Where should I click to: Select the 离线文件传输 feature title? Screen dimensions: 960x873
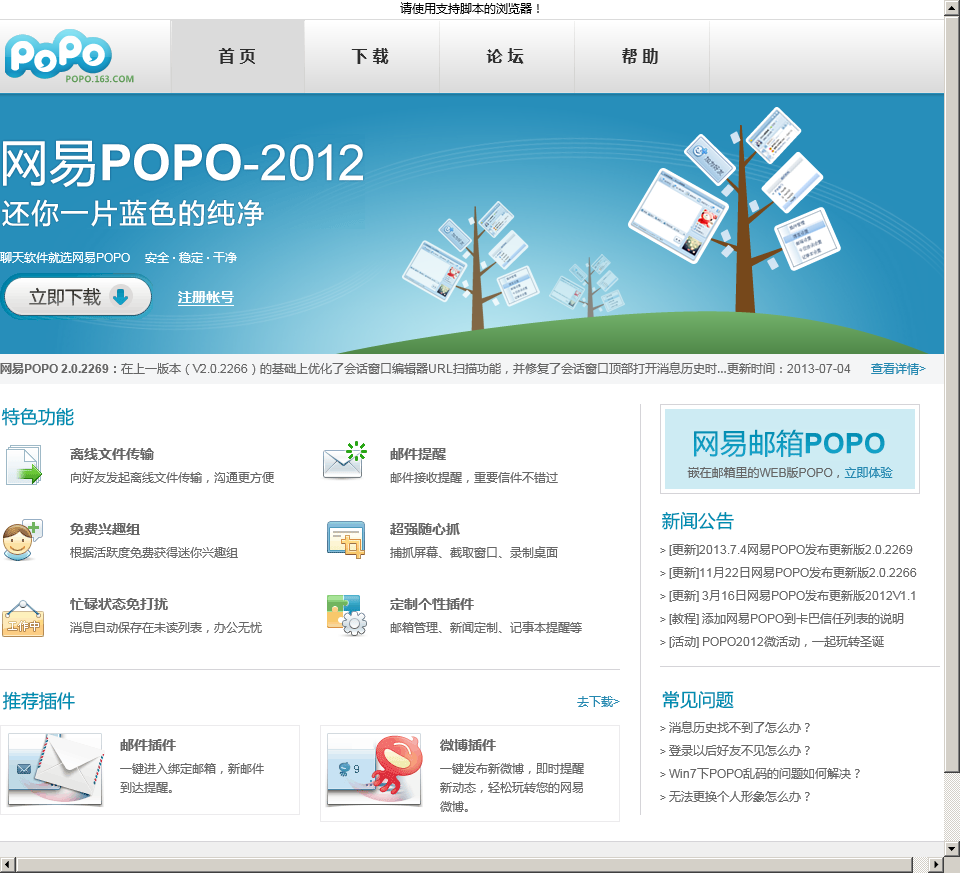coord(112,454)
